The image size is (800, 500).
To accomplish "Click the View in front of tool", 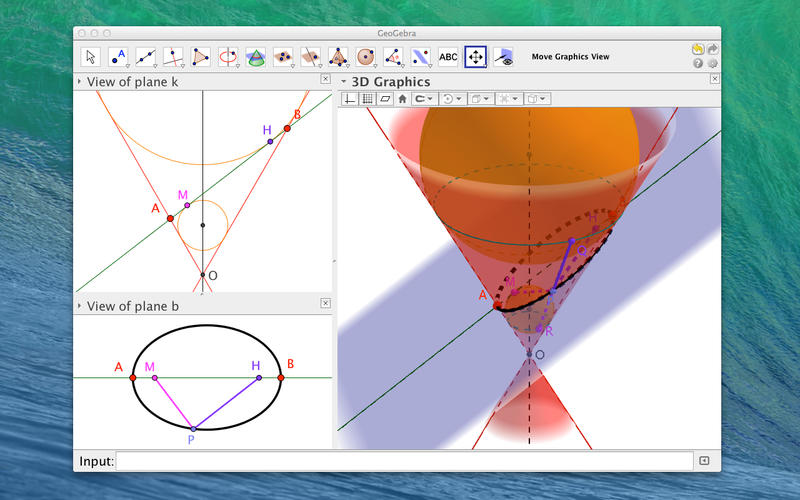I will (503, 57).
